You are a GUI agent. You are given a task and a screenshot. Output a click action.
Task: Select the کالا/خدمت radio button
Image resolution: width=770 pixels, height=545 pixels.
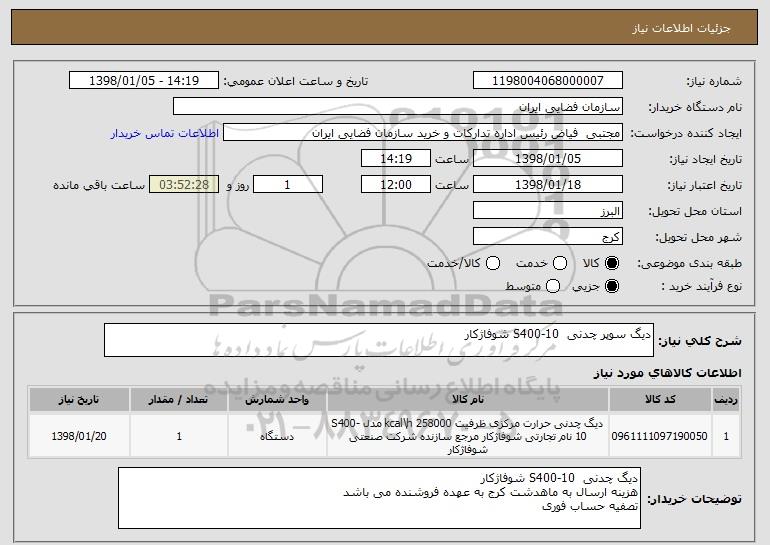[x=493, y=264]
